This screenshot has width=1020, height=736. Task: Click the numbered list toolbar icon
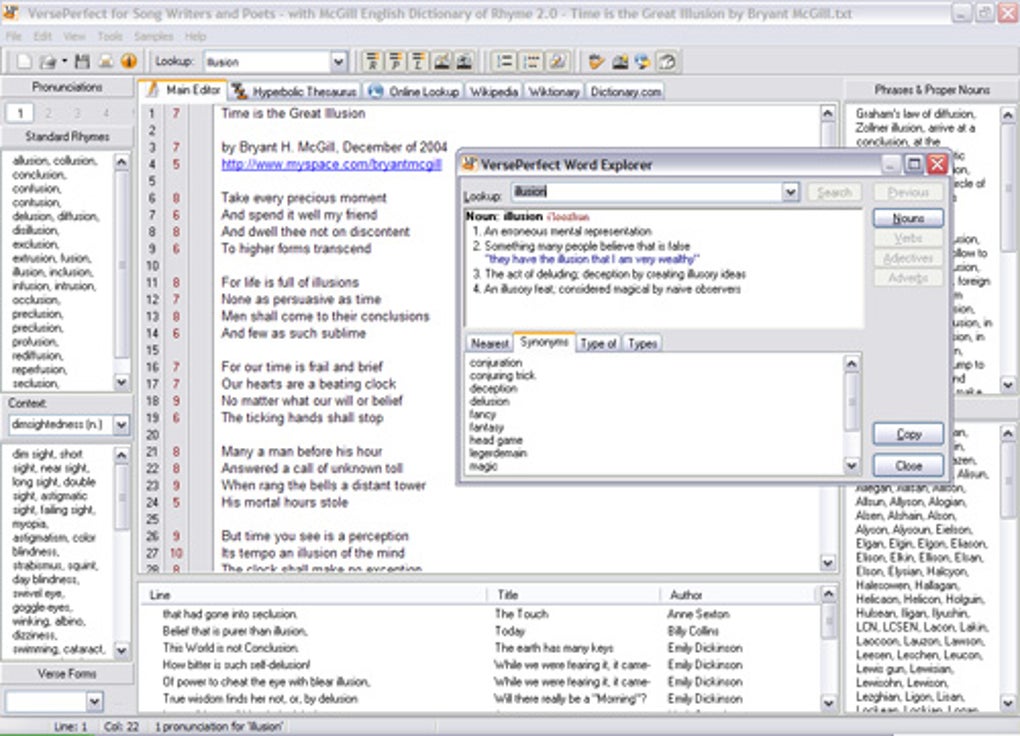(505, 62)
